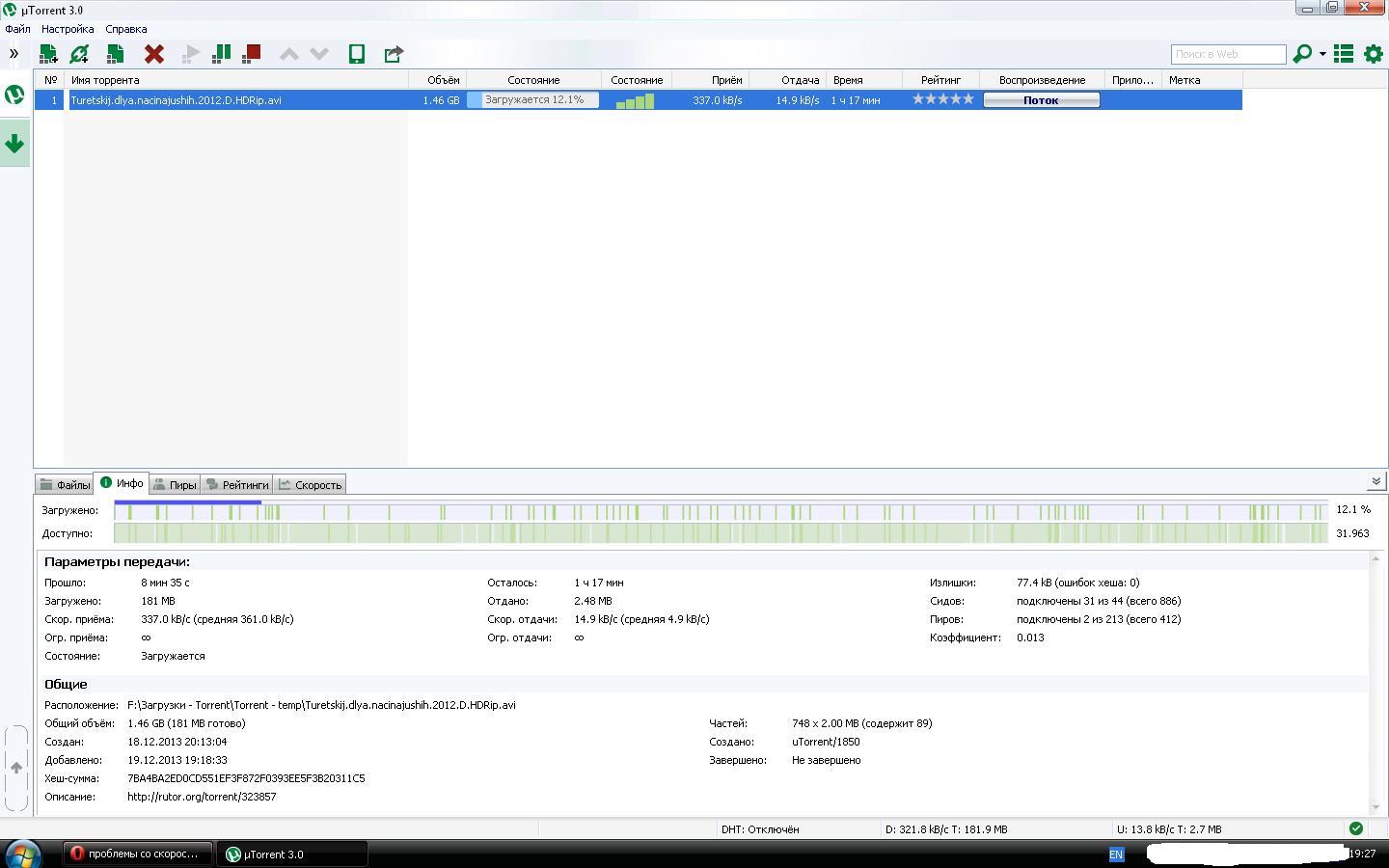Click the Загружается 12.1% progress bar
This screenshot has height=868, width=1389.
533,100
